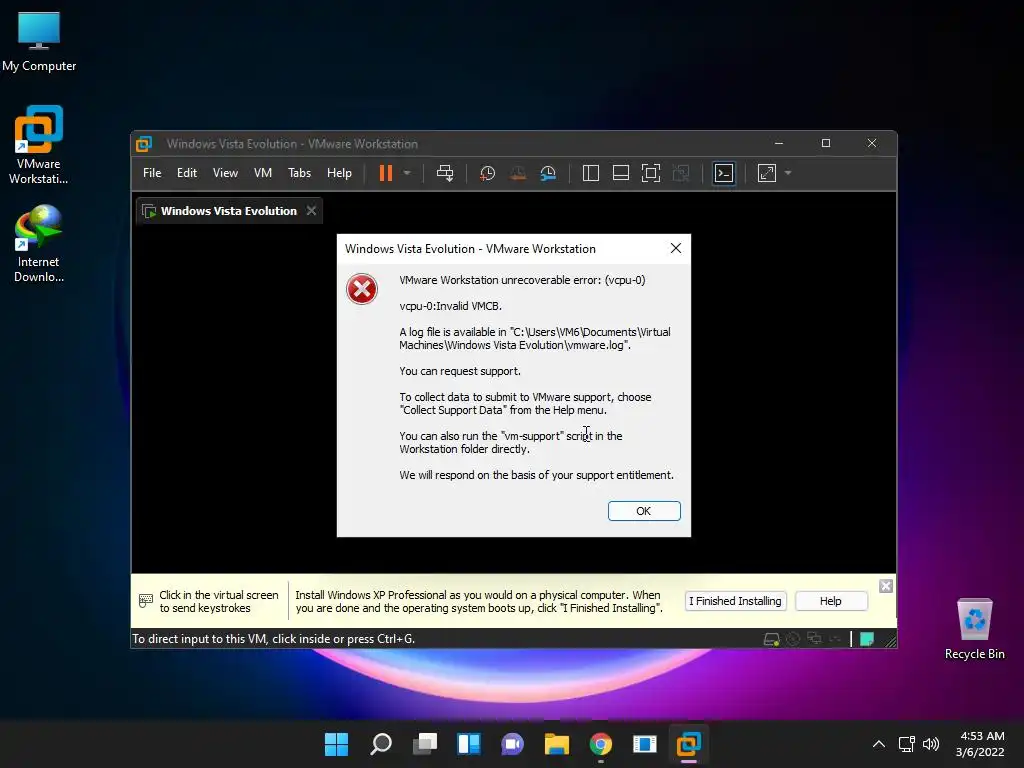1024x768 pixels.
Task: Click the network adapter status bar icon
Action: point(814,639)
